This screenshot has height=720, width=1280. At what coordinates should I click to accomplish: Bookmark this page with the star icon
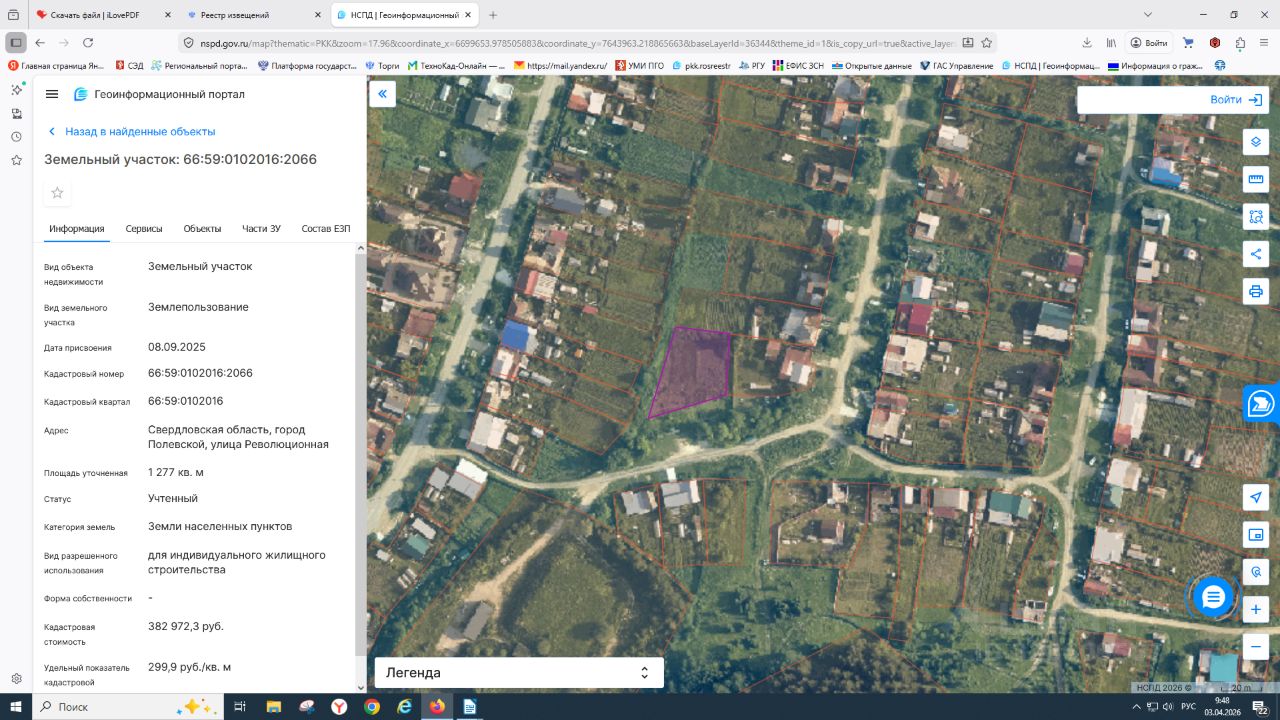click(x=987, y=43)
